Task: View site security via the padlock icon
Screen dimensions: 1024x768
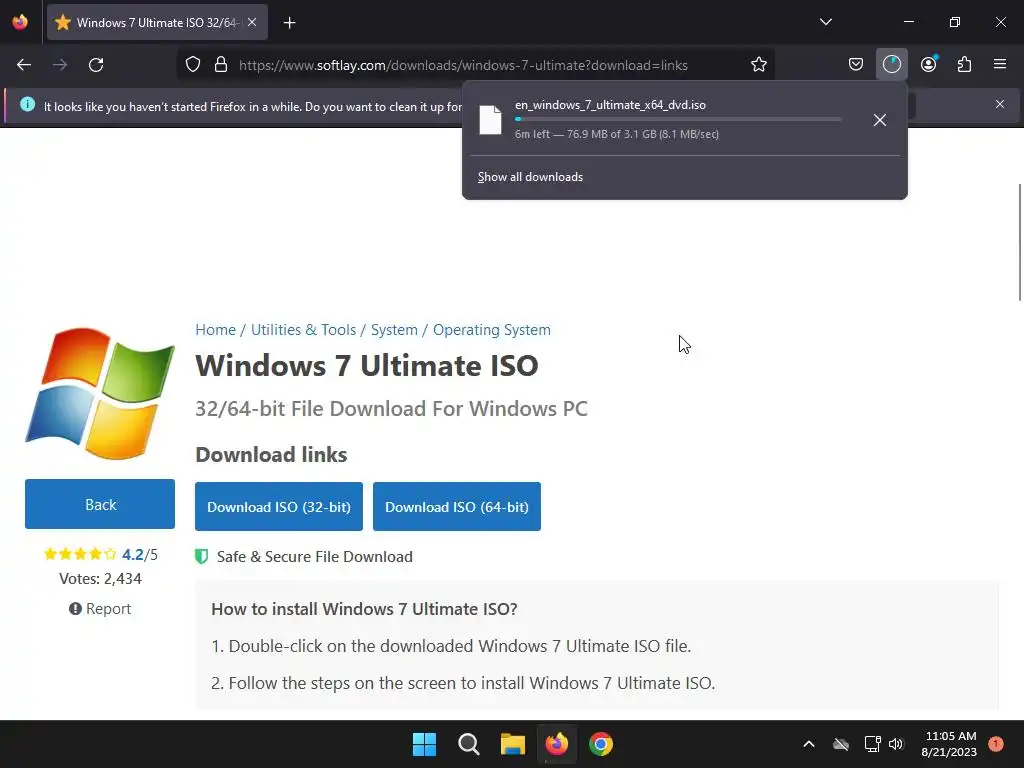Action: pyautogui.click(x=221, y=65)
